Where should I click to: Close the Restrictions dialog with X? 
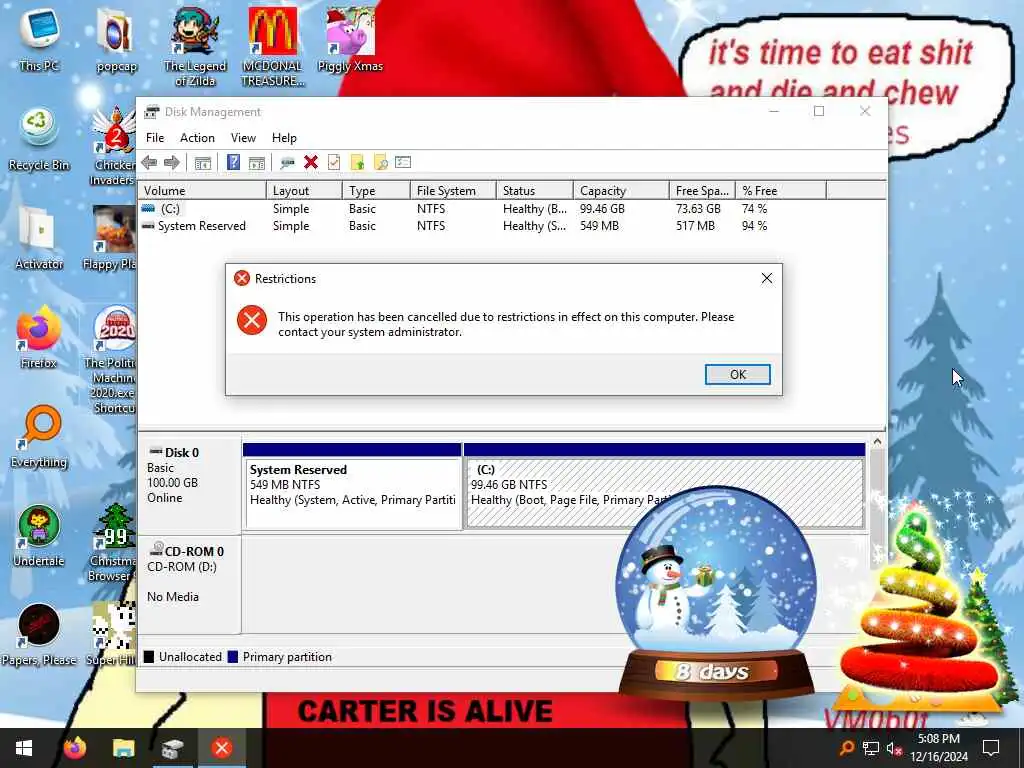[x=767, y=278]
